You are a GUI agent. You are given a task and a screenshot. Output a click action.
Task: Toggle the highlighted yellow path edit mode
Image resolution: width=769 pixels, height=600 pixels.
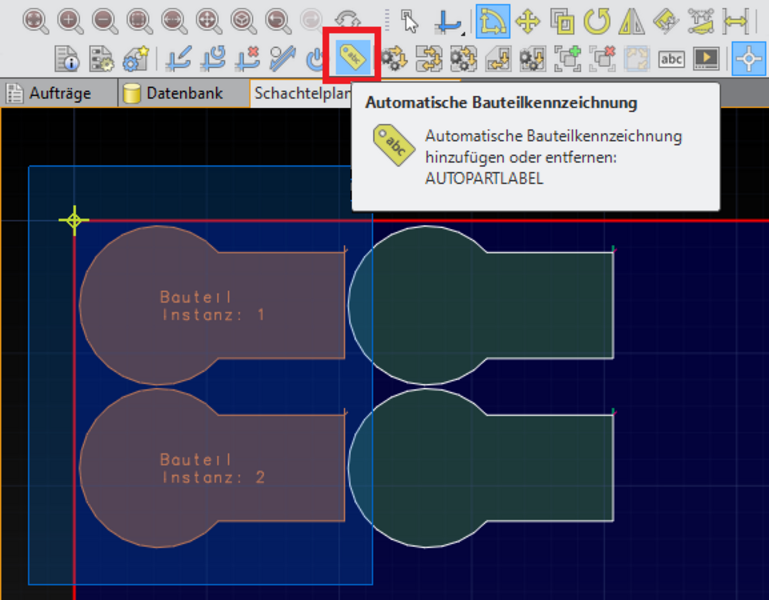(491, 20)
